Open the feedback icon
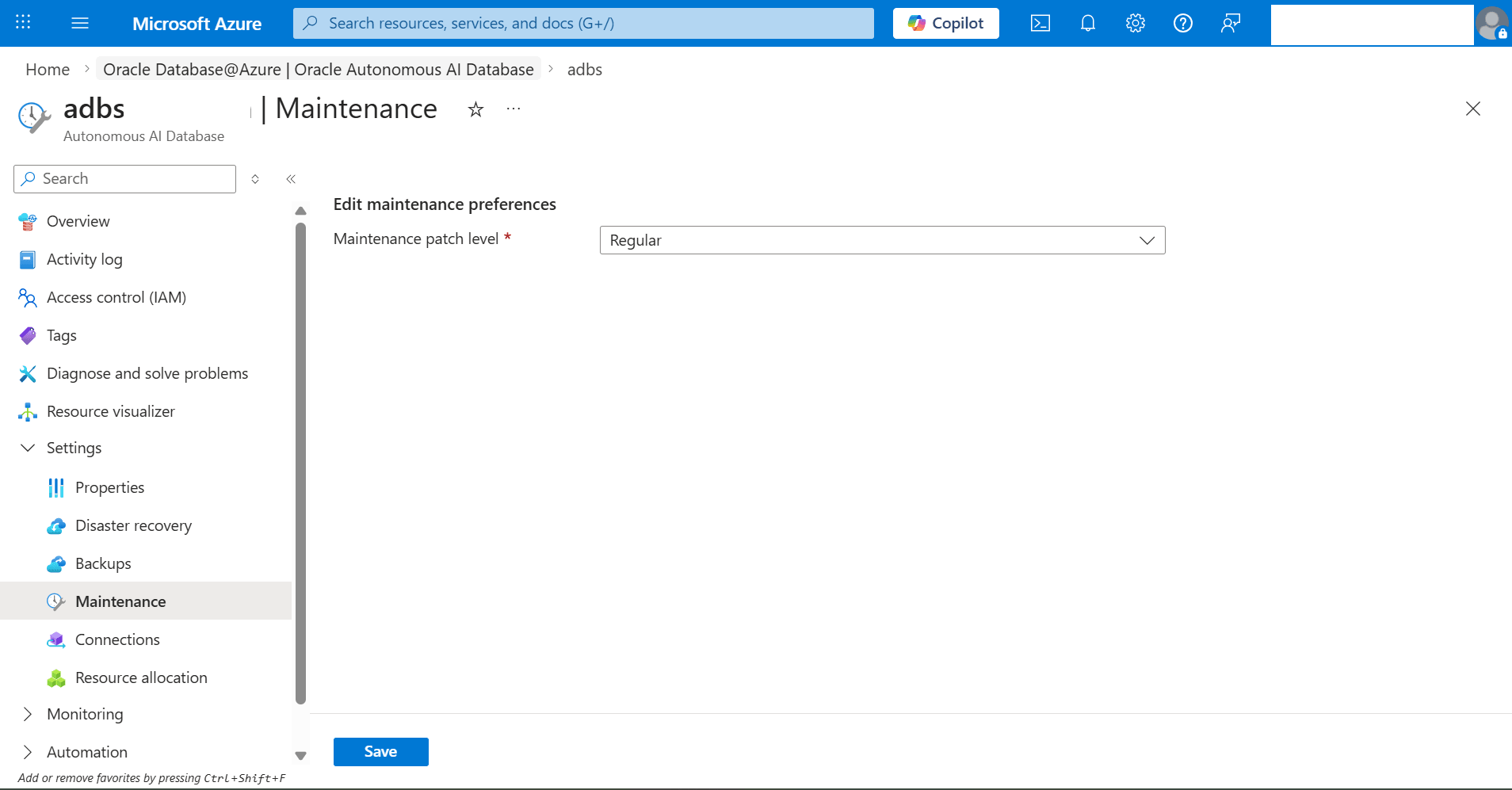1512x790 pixels. (1231, 23)
